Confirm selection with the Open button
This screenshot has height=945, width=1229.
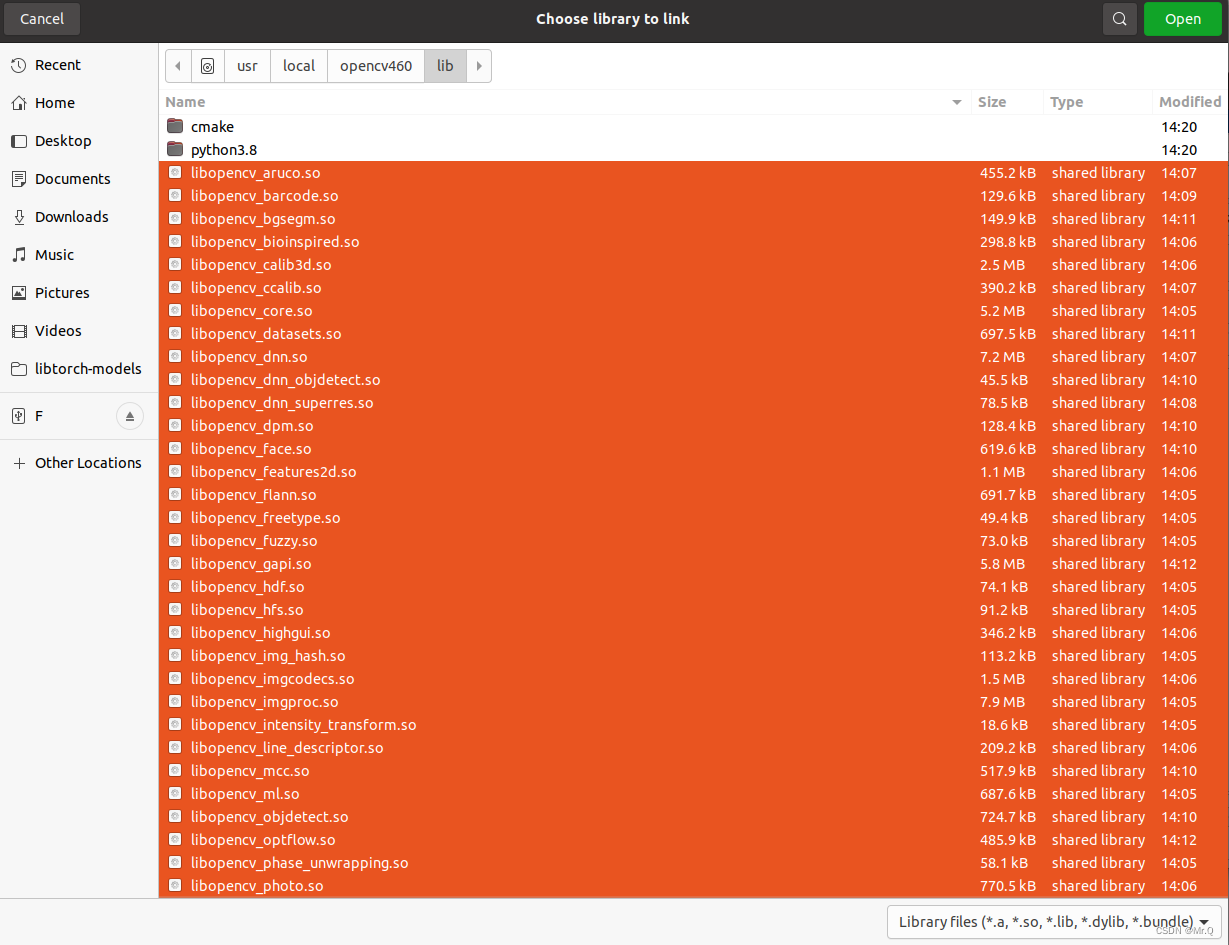tap(1183, 19)
